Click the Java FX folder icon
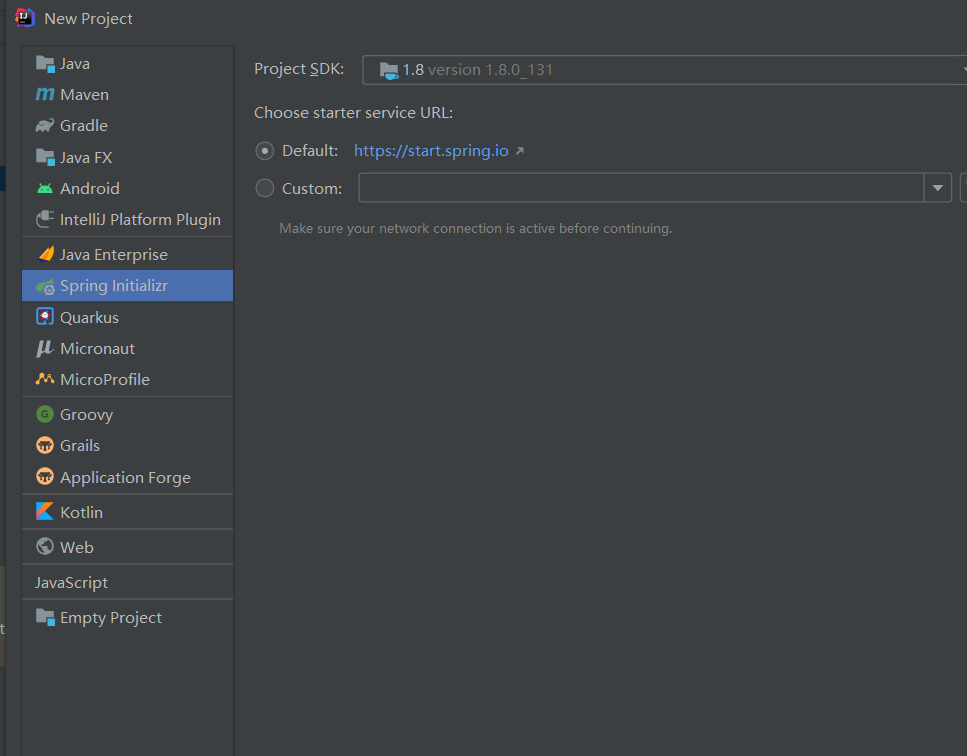 pyautogui.click(x=45, y=157)
